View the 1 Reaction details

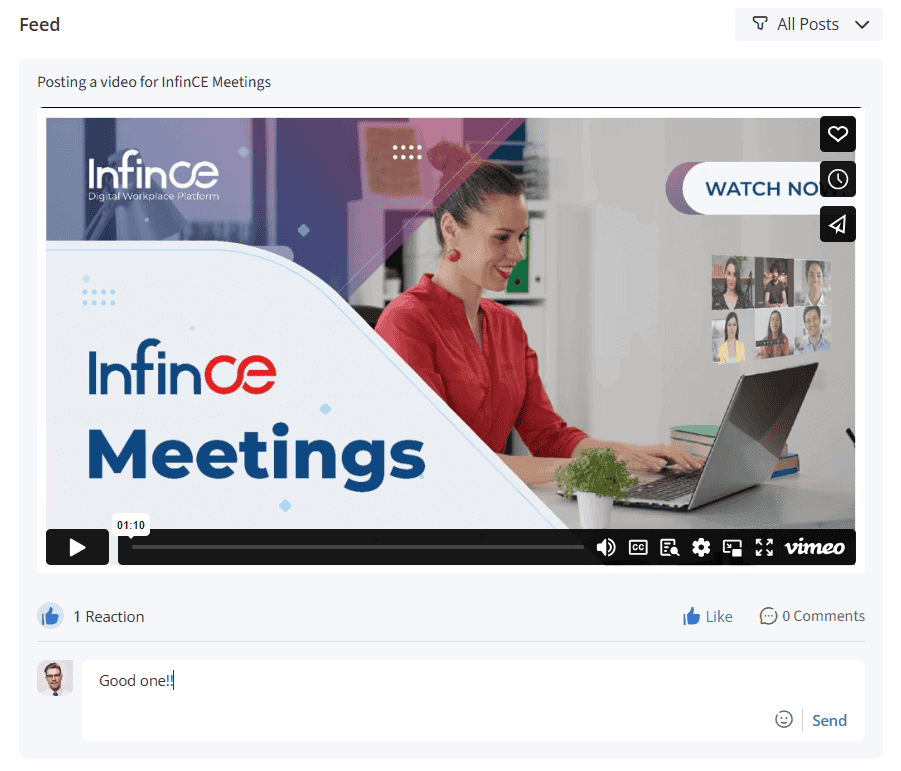(x=109, y=616)
